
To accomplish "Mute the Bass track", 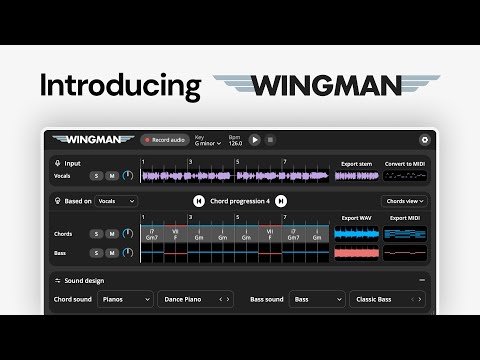I will tap(112, 253).
